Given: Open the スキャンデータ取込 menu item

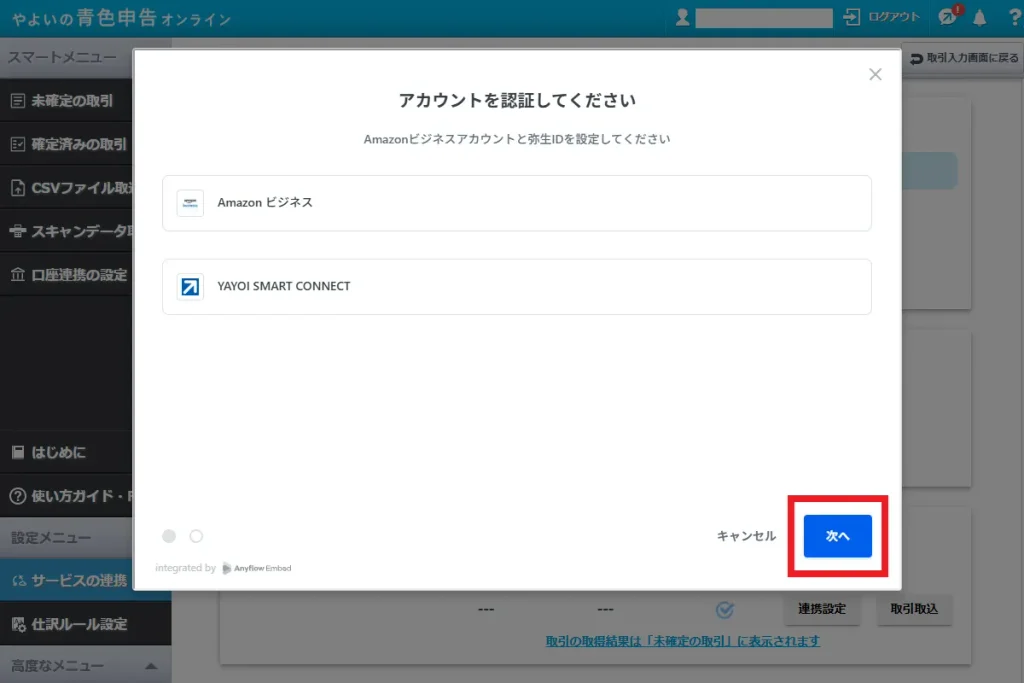Looking at the screenshot, I should [x=66, y=231].
